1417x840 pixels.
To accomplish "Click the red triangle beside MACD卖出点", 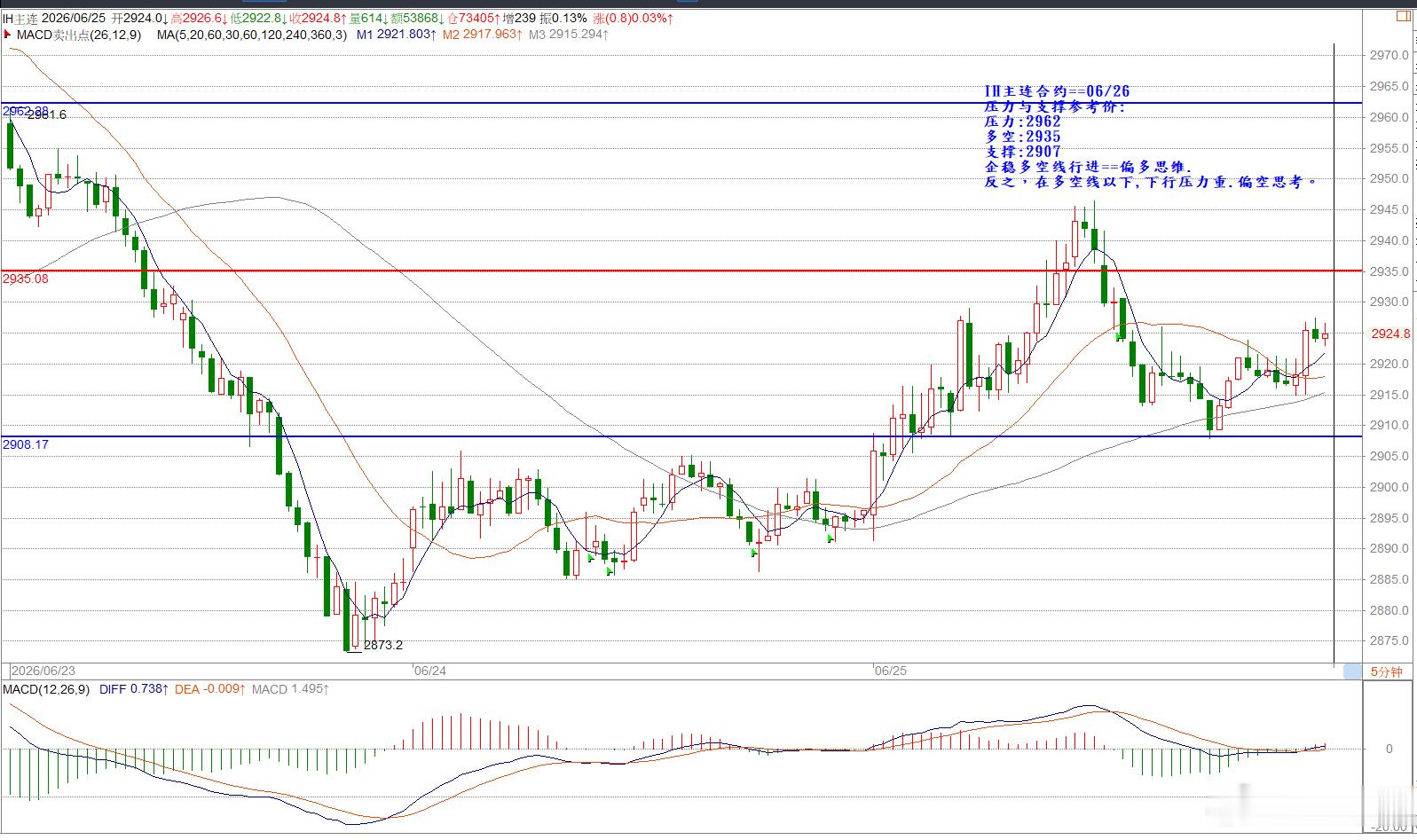I will point(7,35).
